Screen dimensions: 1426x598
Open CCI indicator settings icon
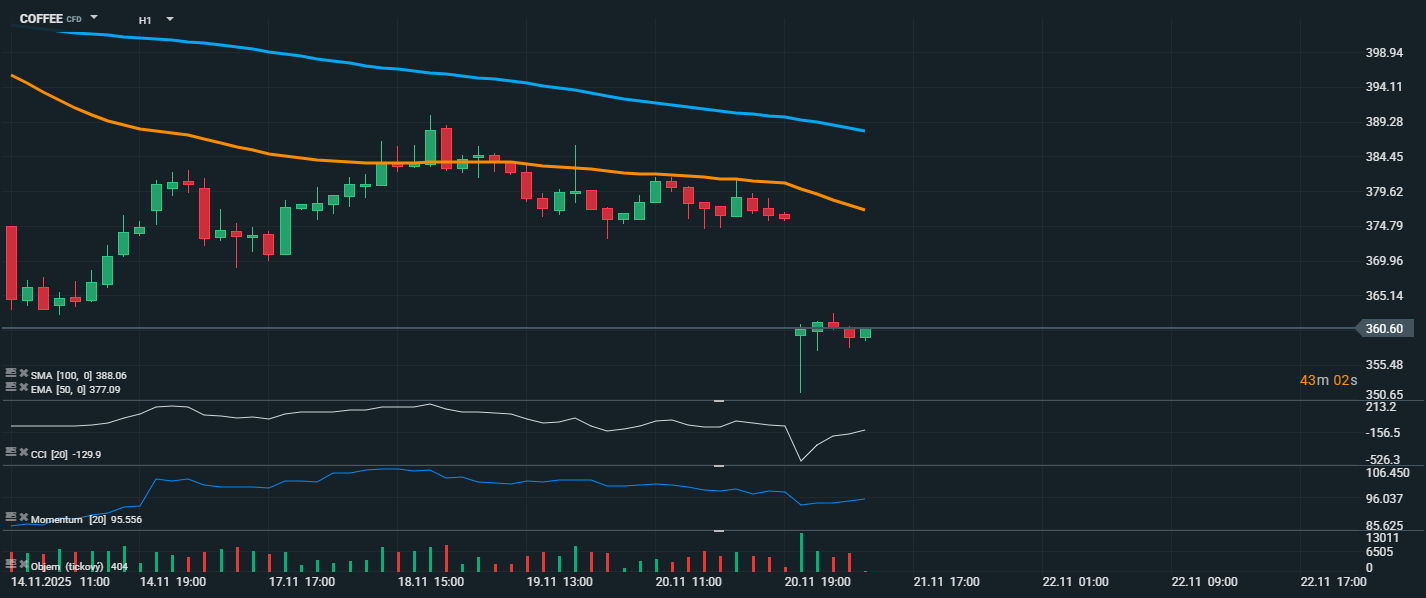(x=11, y=453)
